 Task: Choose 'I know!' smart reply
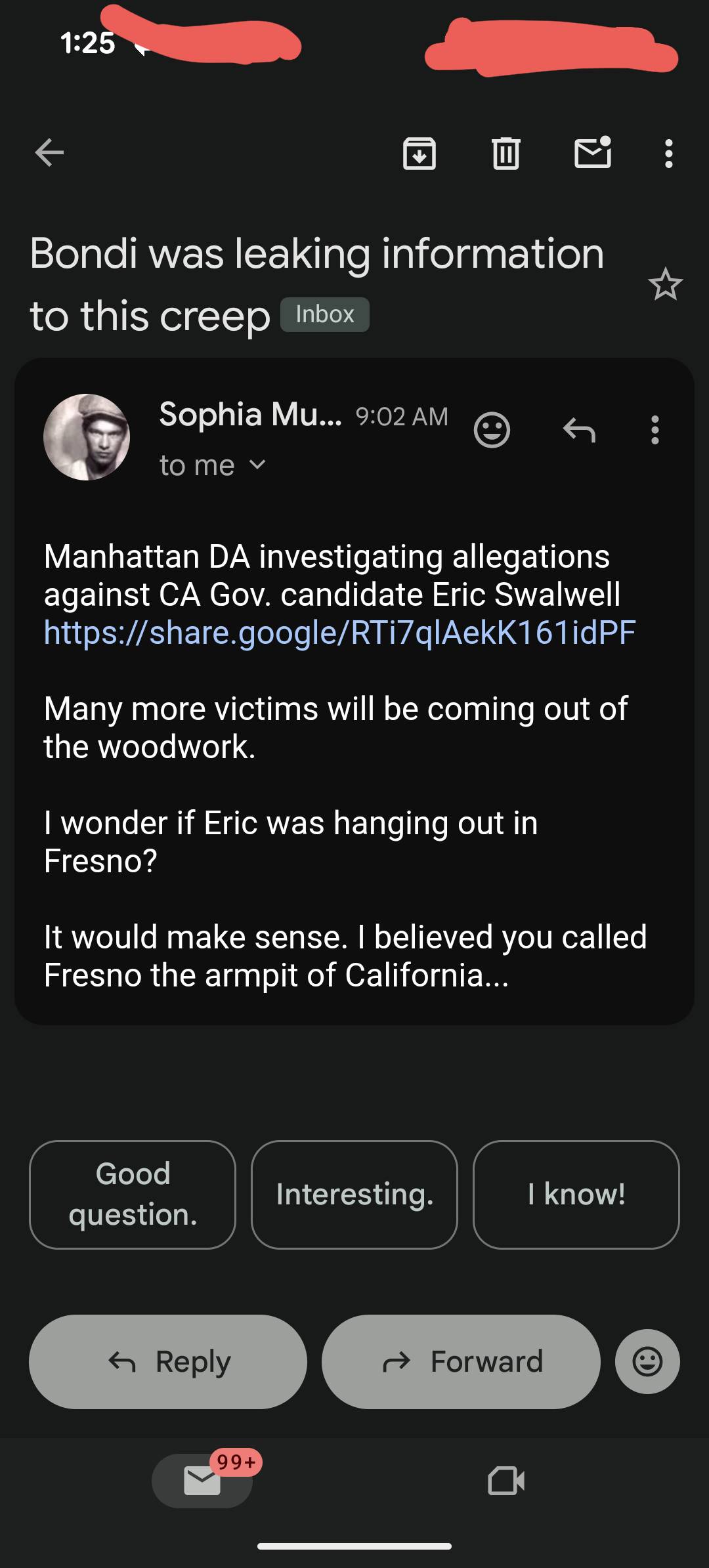[x=576, y=1195]
